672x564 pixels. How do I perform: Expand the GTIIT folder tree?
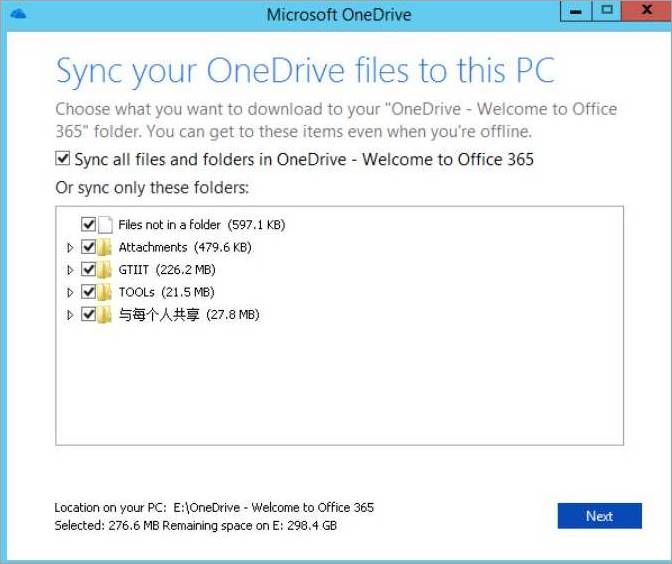coord(70,270)
